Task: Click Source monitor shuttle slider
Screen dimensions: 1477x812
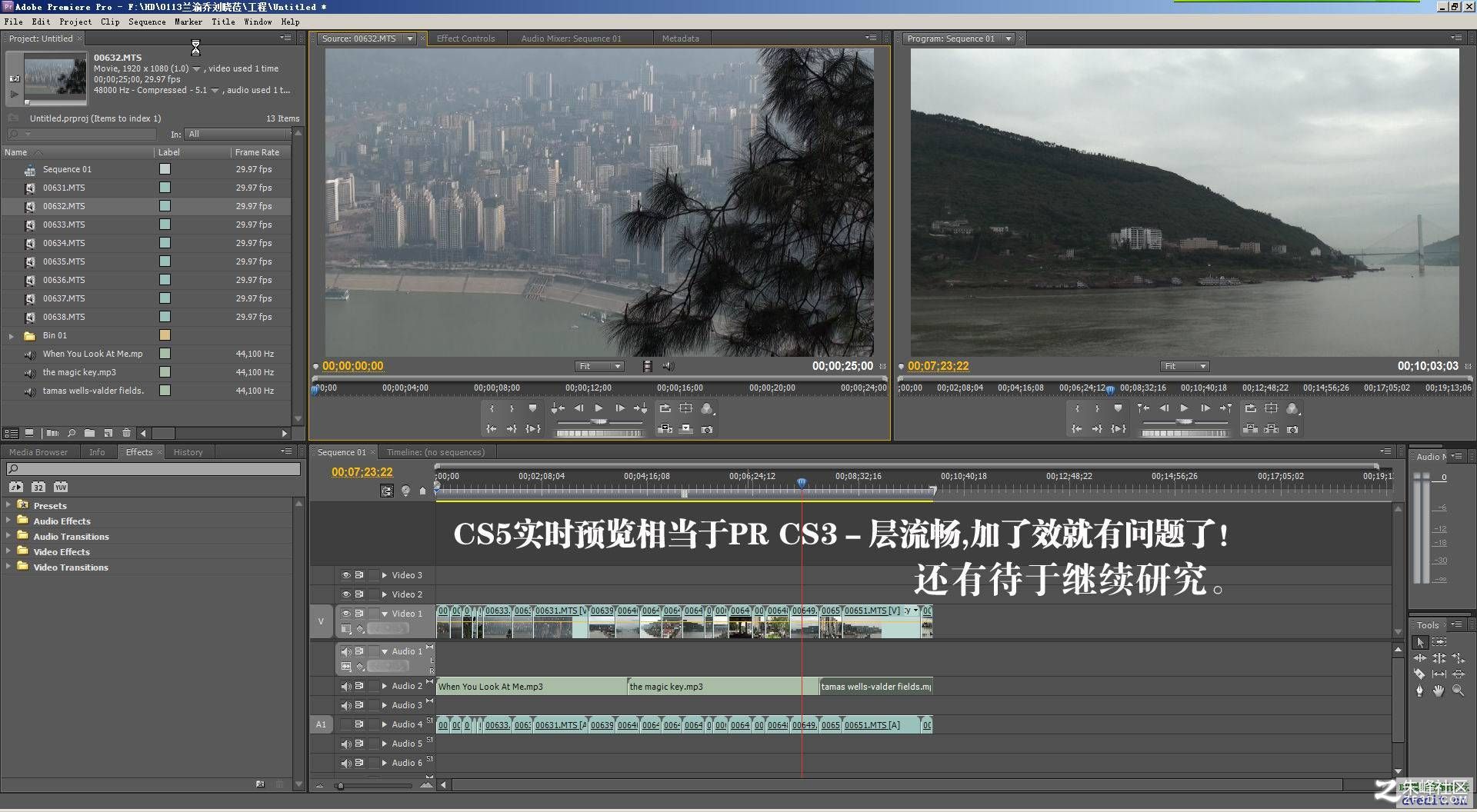Action: tap(600, 422)
